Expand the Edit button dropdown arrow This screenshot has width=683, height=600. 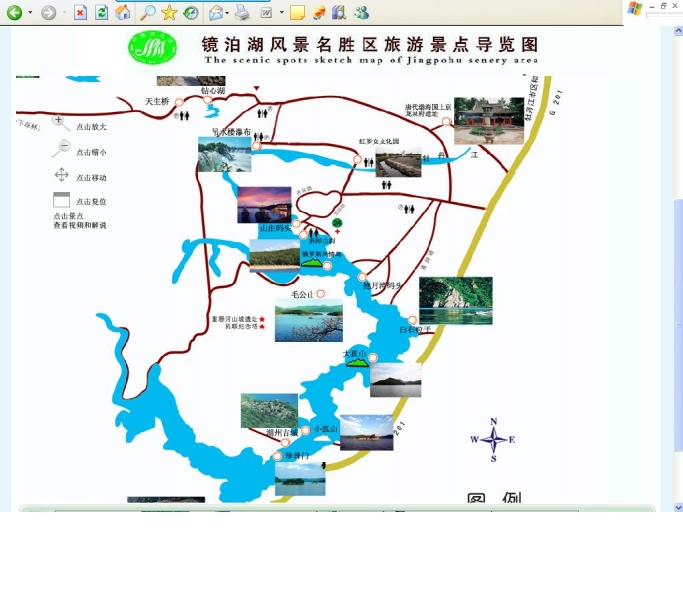tap(282, 13)
